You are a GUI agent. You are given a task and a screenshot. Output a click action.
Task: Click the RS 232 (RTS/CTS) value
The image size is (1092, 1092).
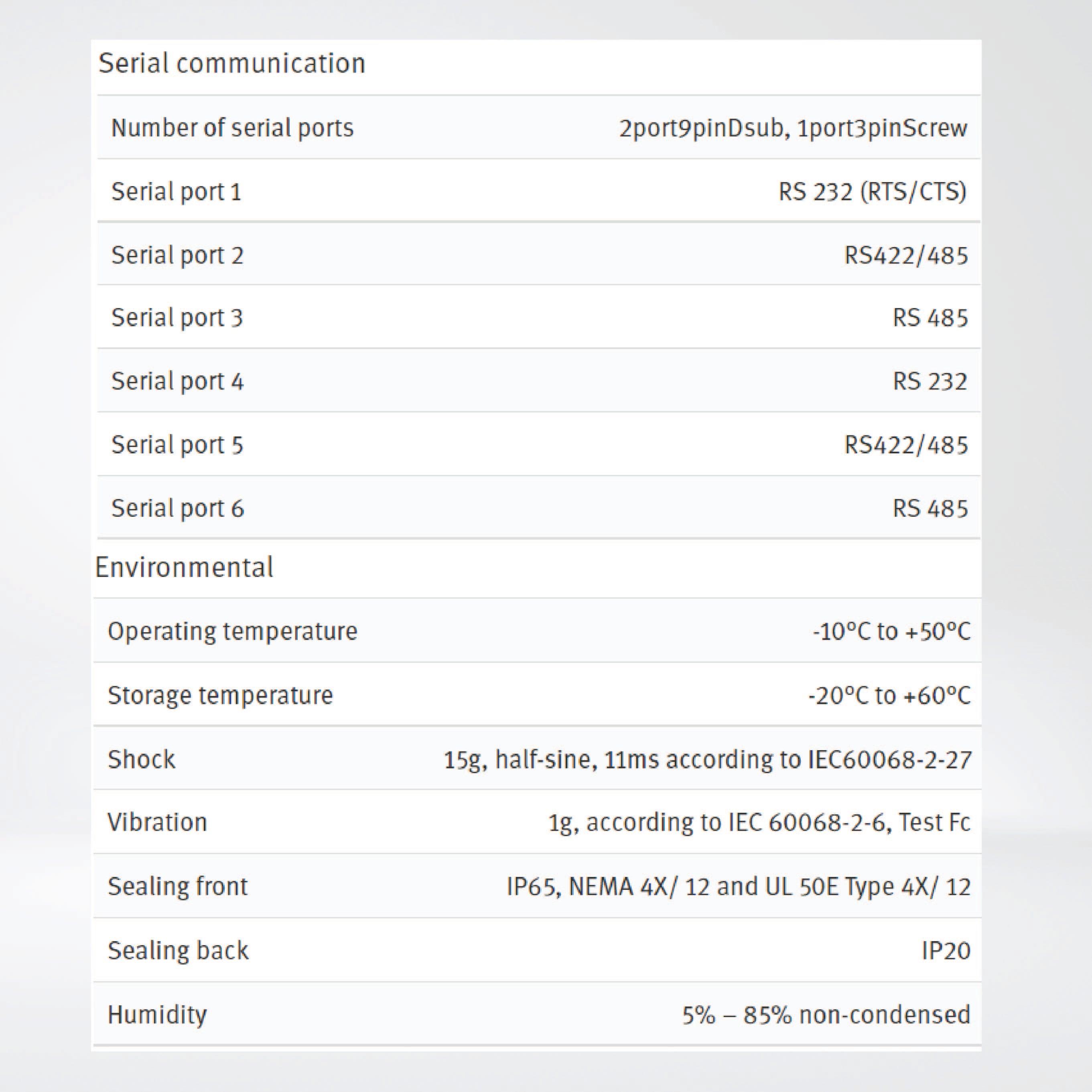[x=872, y=192]
